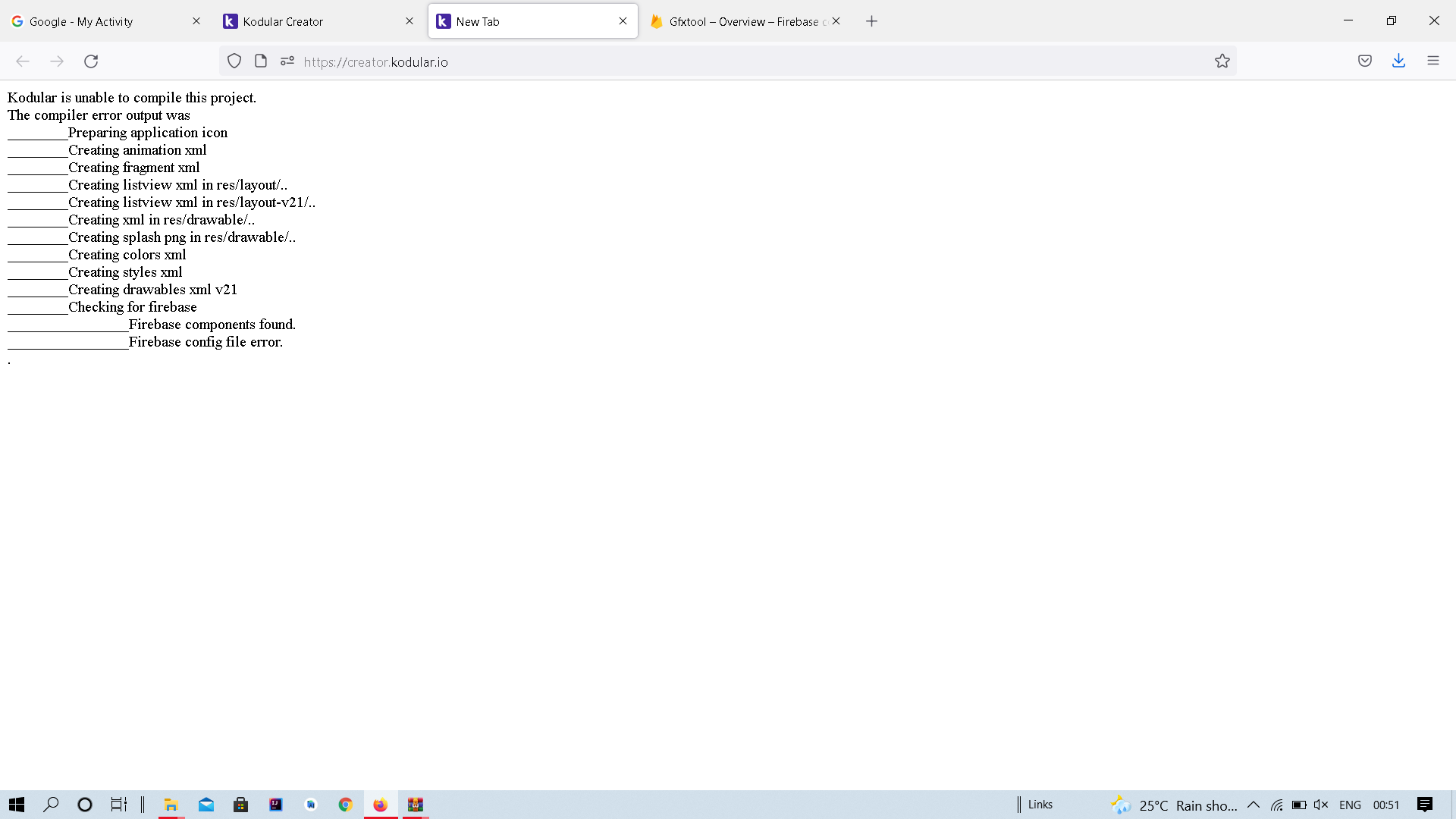Open the Firefox Downloads panel
This screenshot has height=819, width=1456.
tap(1399, 61)
